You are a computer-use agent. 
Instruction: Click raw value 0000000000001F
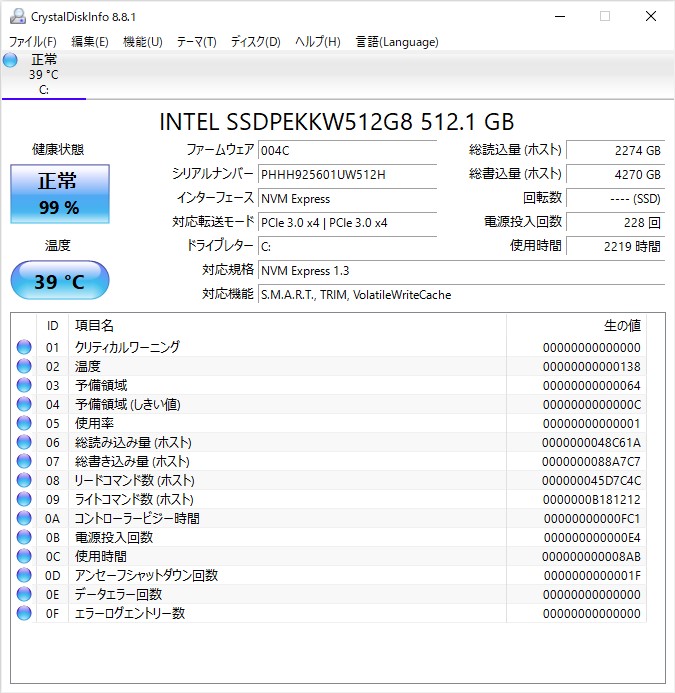[x=592, y=575]
